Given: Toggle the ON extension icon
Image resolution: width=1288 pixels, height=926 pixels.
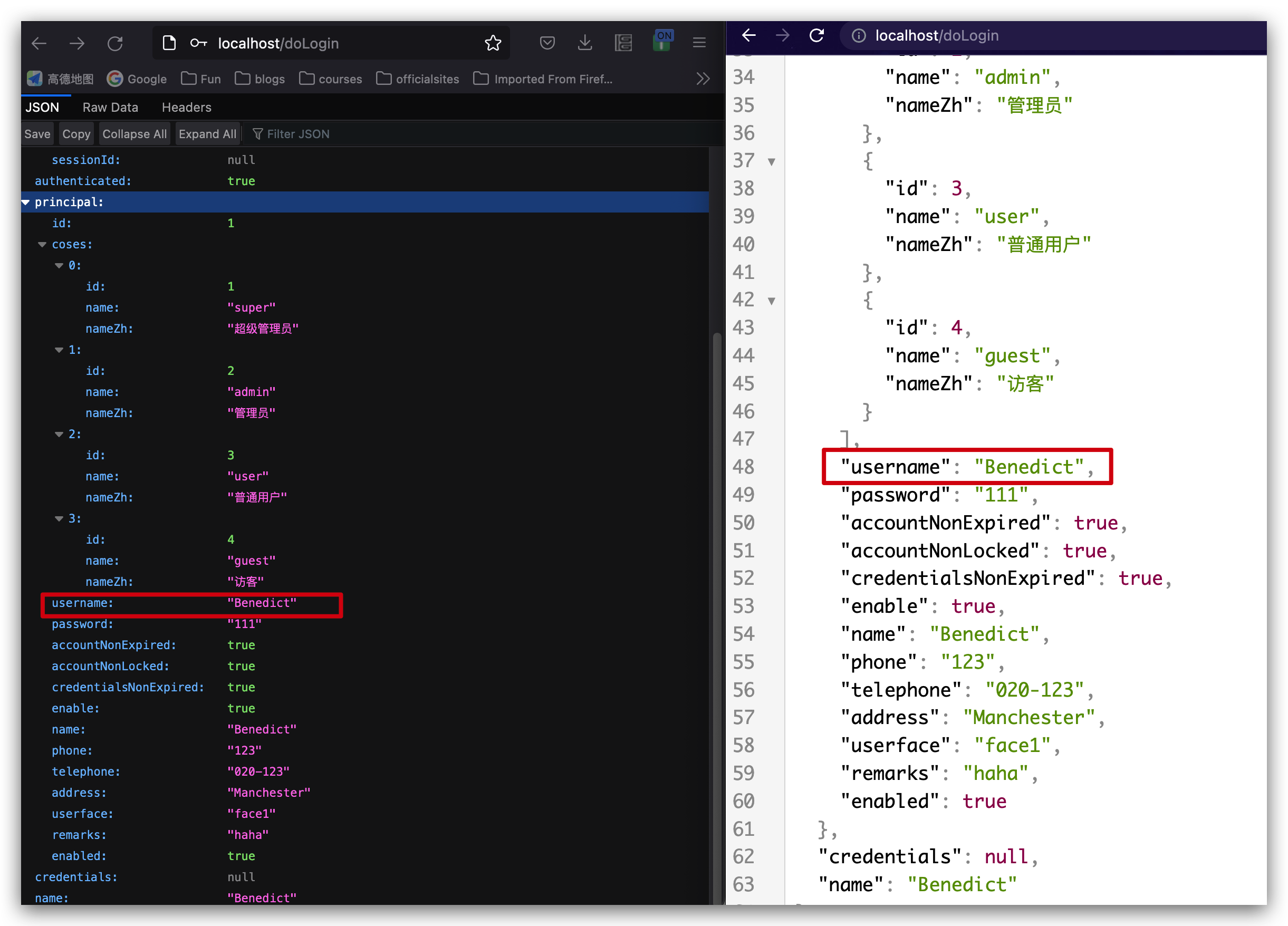Looking at the screenshot, I should point(662,42).
